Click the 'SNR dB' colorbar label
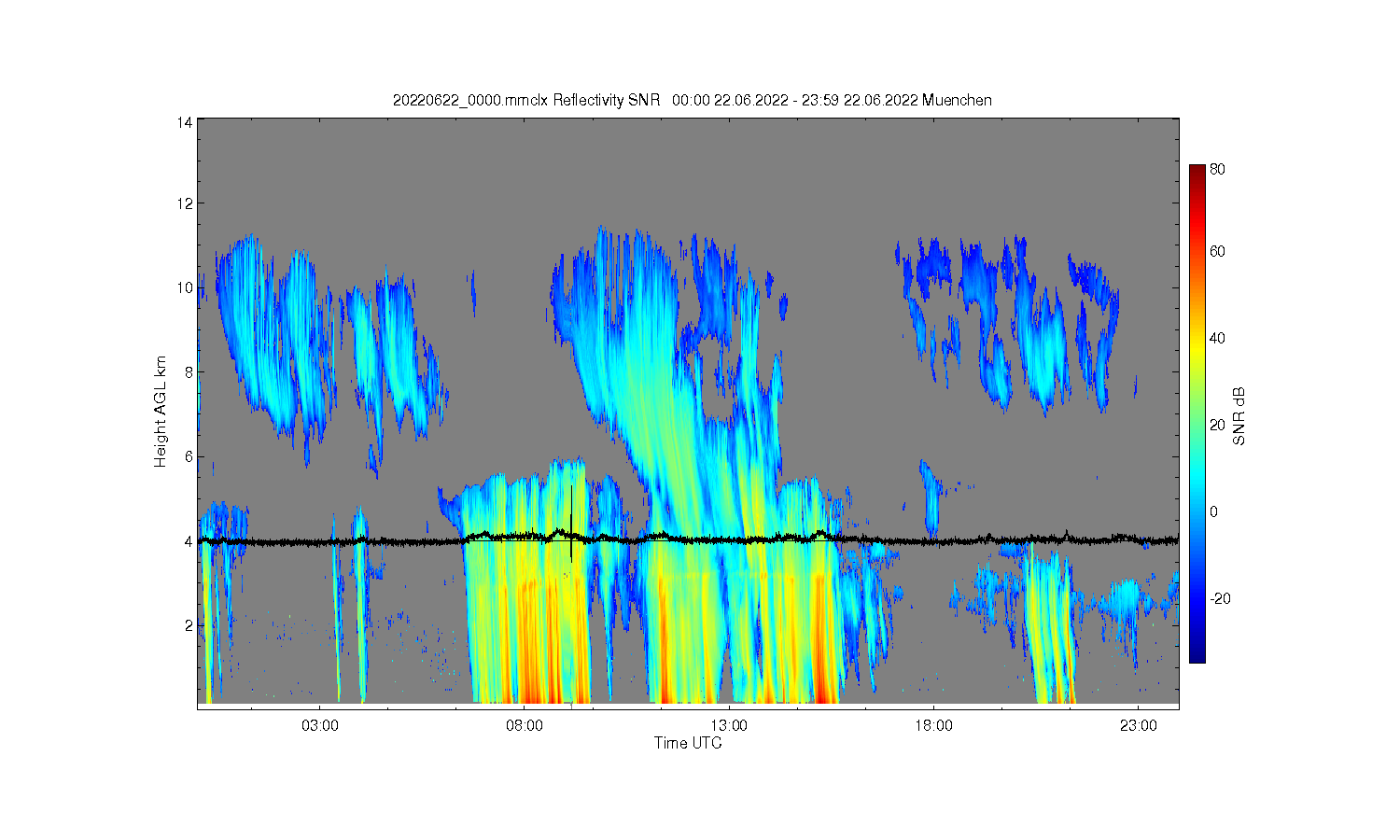 (1239, 415)
